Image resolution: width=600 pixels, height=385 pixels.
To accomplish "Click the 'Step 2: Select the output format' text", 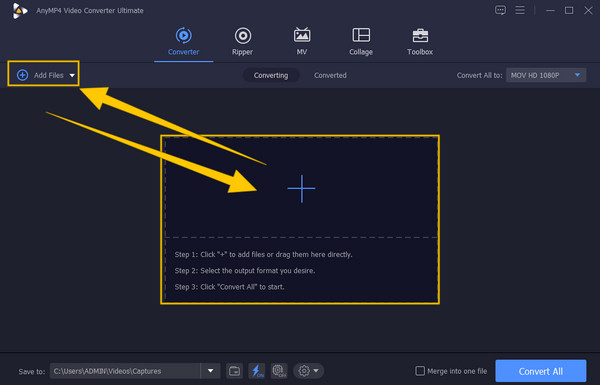I will tap(245, 271).
